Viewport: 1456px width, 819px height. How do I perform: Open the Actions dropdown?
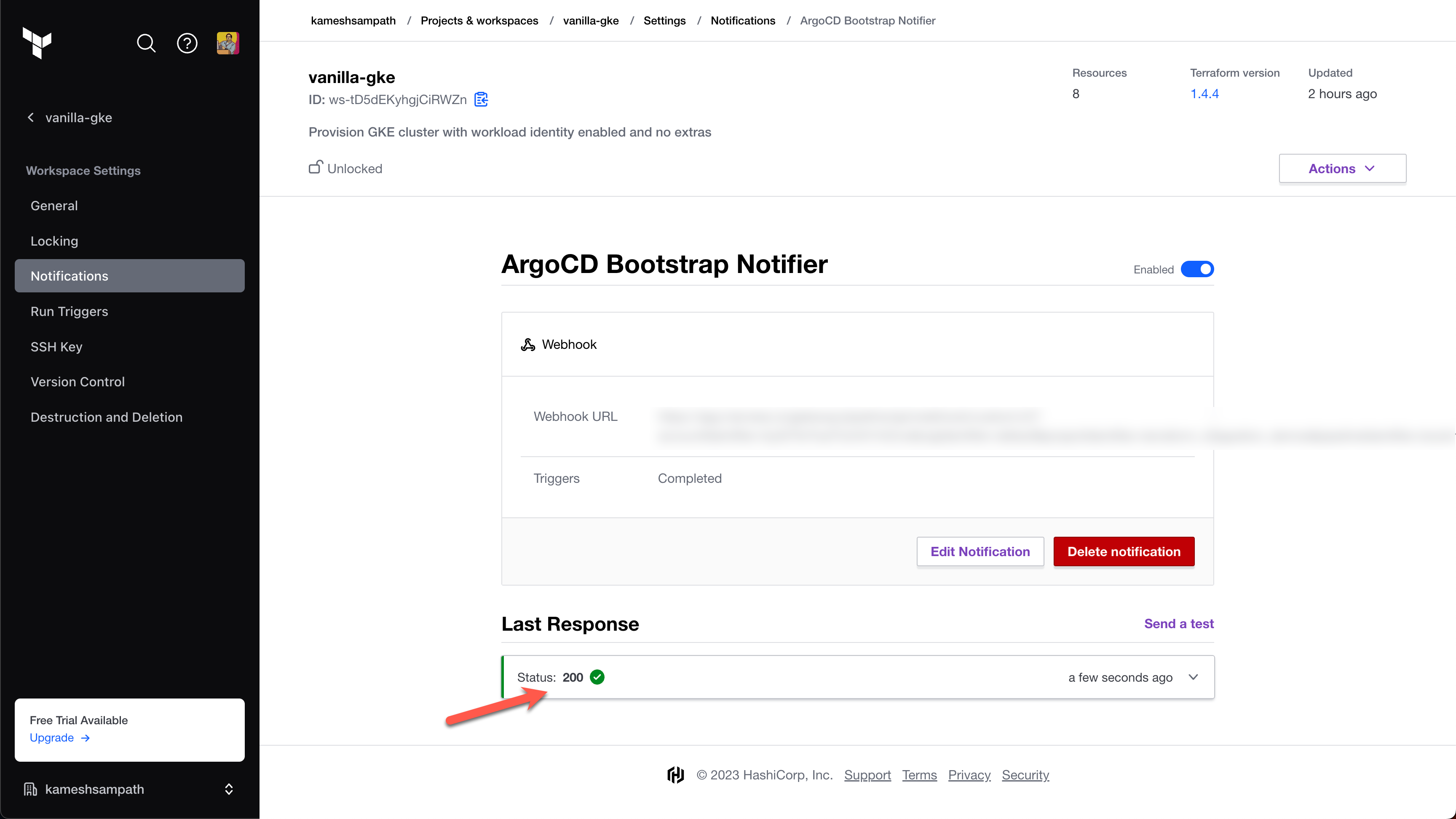[x=1342, y=169]
